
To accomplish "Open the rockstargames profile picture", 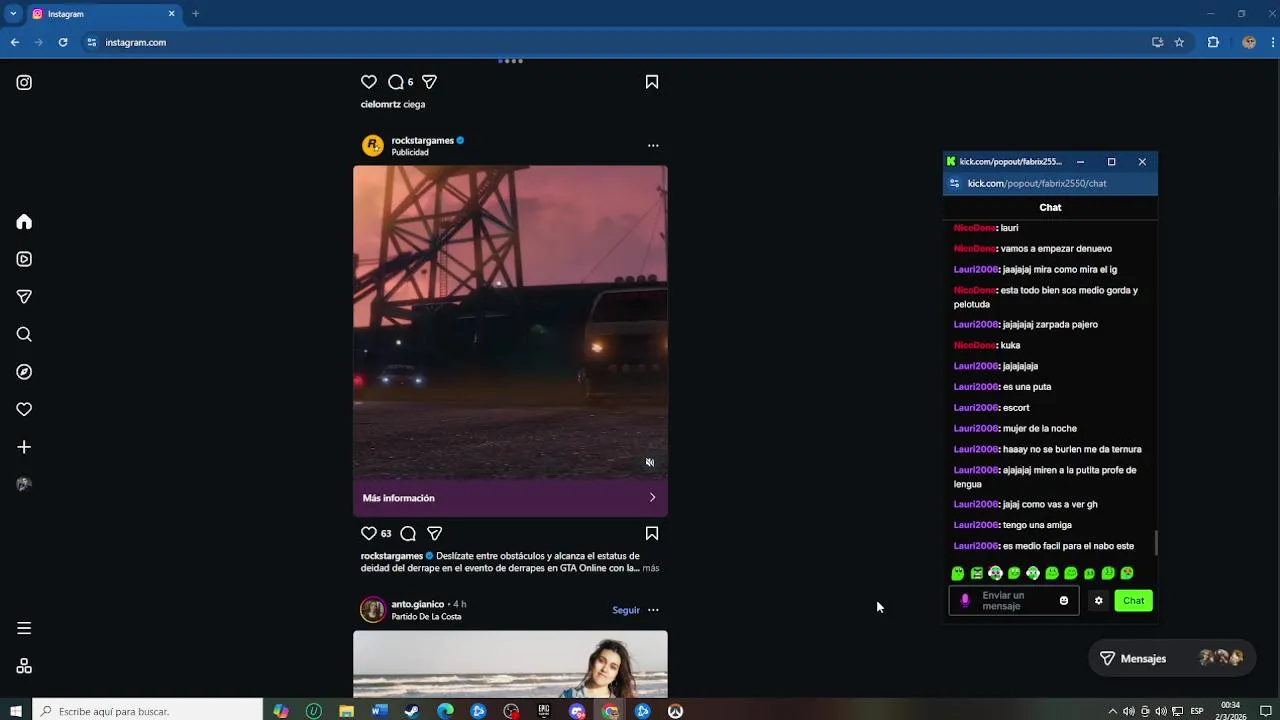I will click(x=373, y=146).
